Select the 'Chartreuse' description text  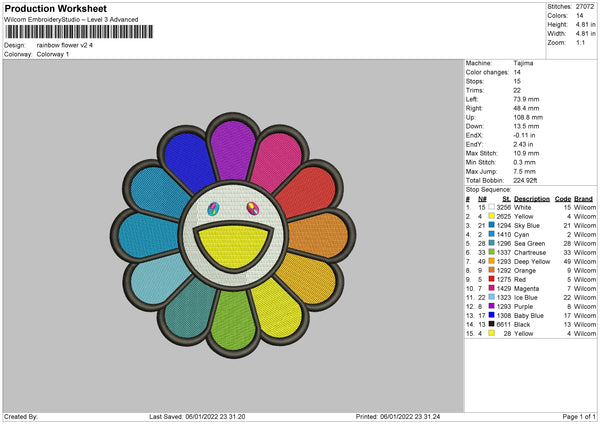pyautogui.click(x=530, y=253)
